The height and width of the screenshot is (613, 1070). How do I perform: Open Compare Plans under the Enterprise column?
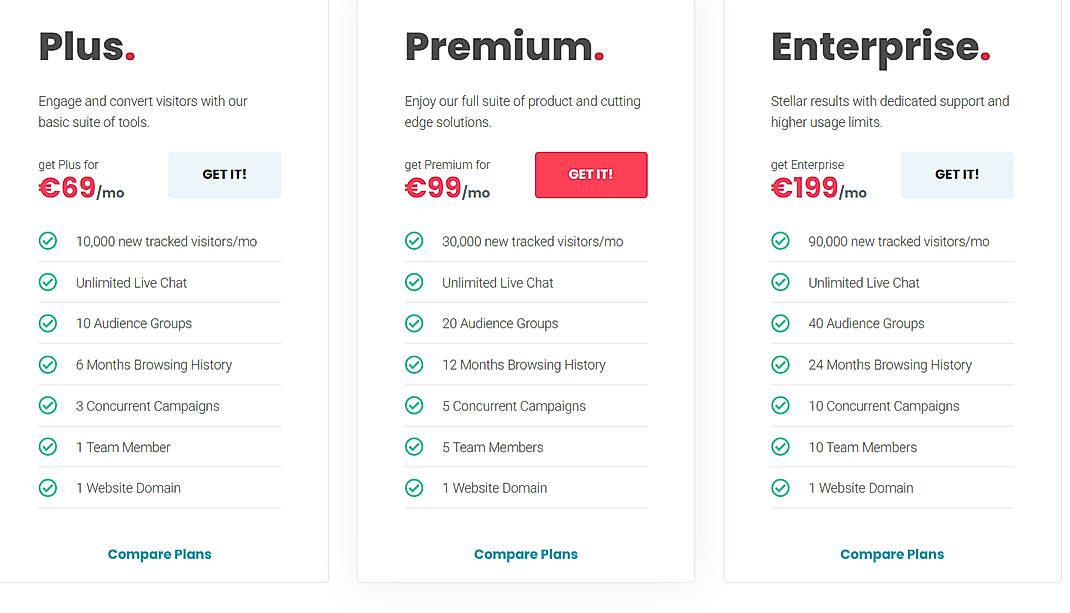tap(891, 554)
